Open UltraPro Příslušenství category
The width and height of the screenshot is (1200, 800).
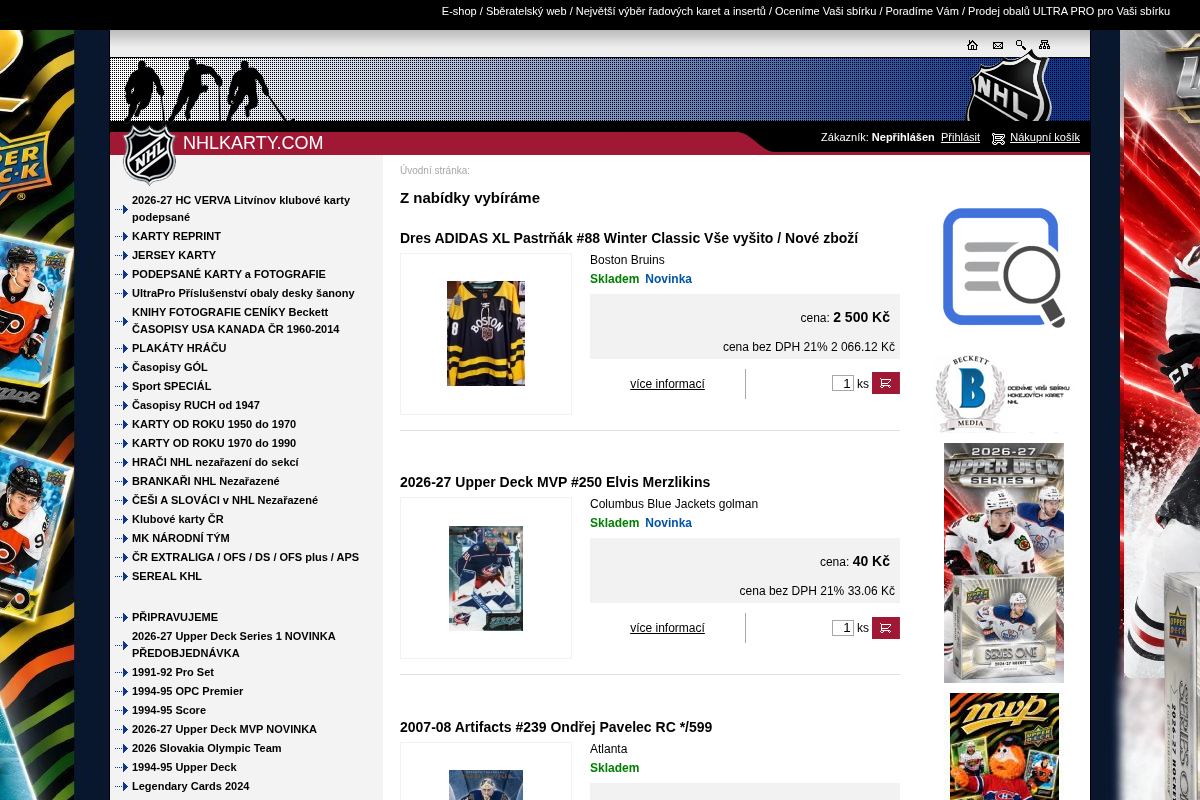point(243,293)
